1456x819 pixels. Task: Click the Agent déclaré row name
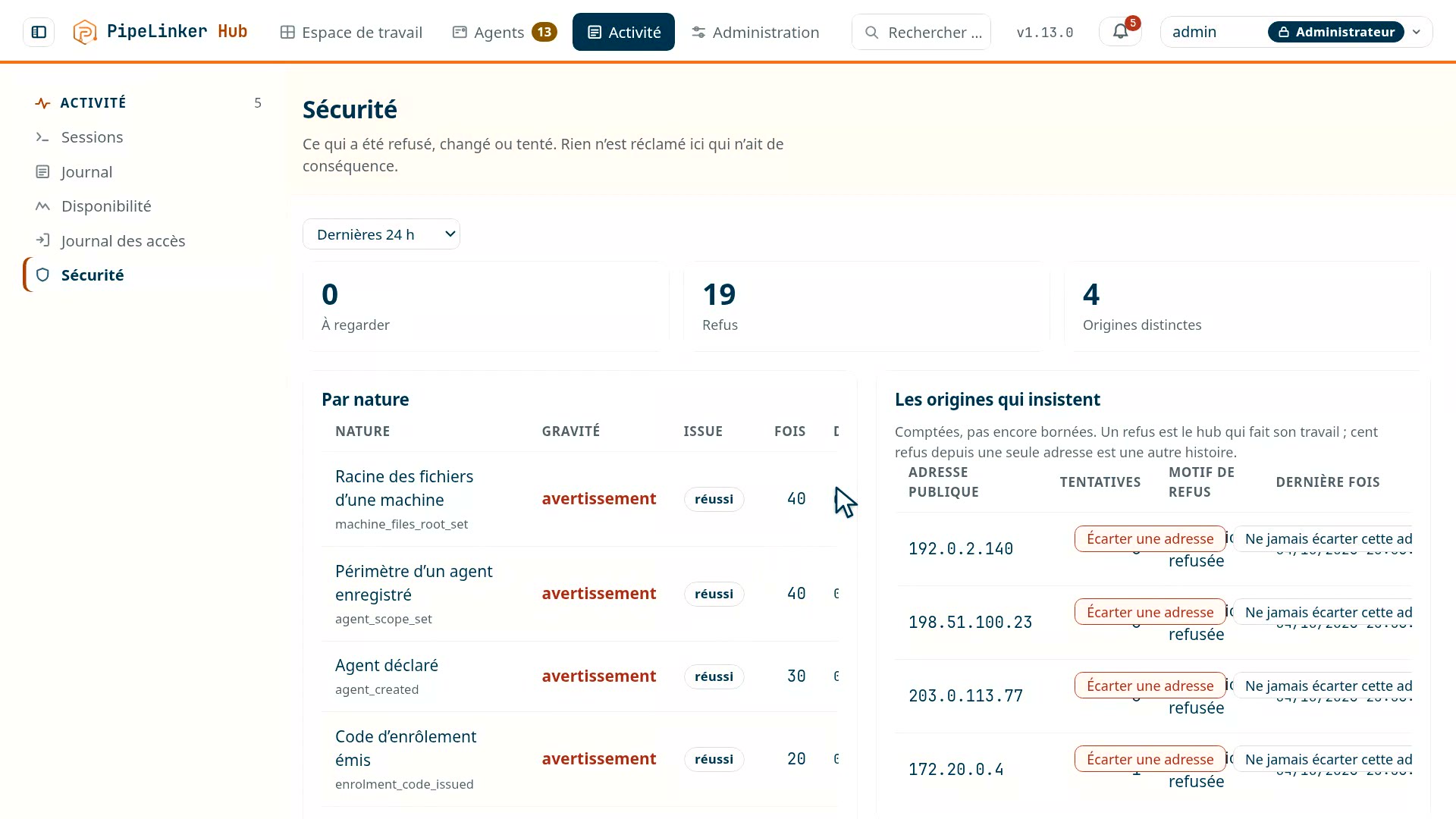point(387,666)
